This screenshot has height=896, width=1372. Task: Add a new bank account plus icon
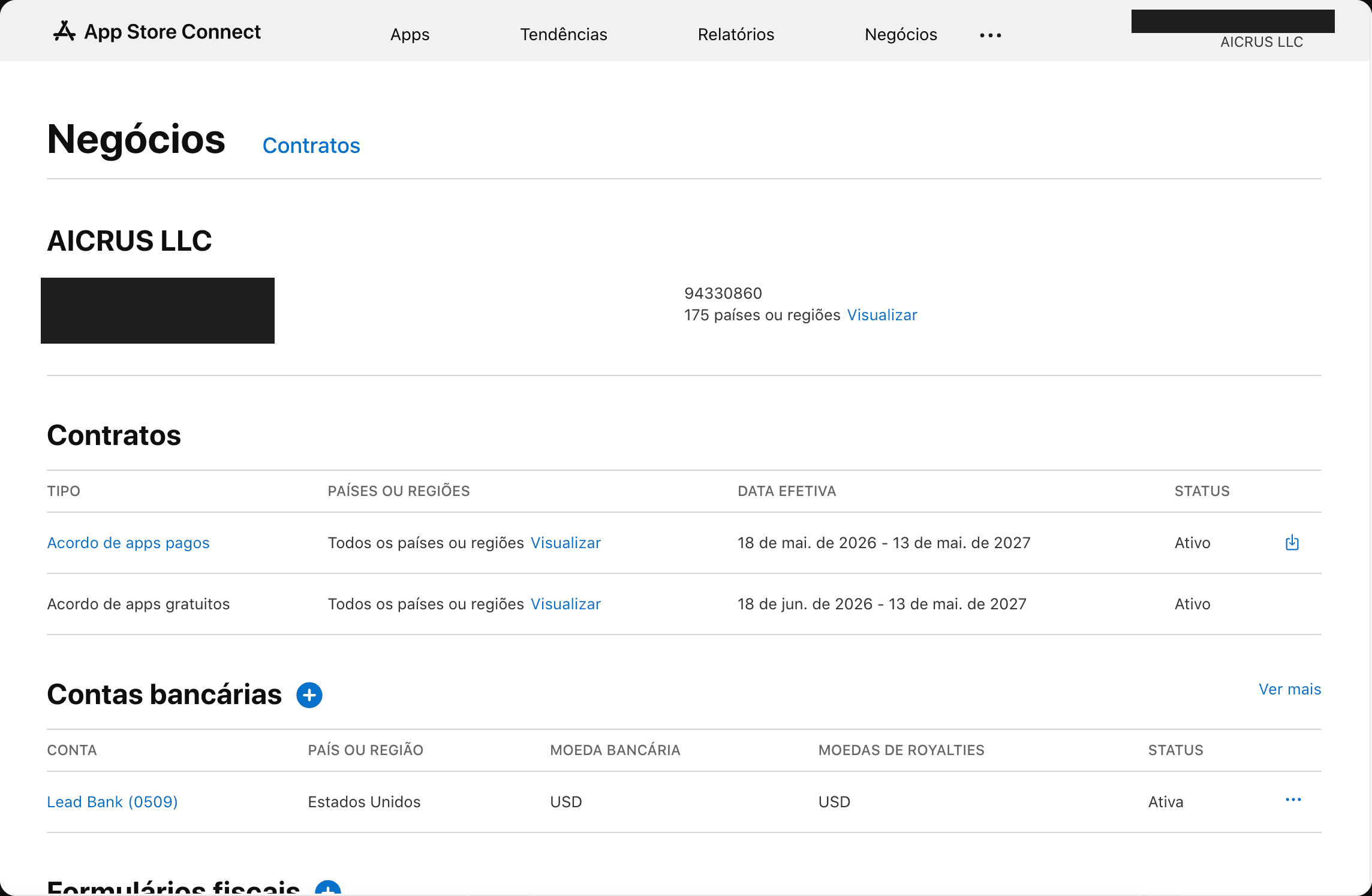[x=309, y=695]
